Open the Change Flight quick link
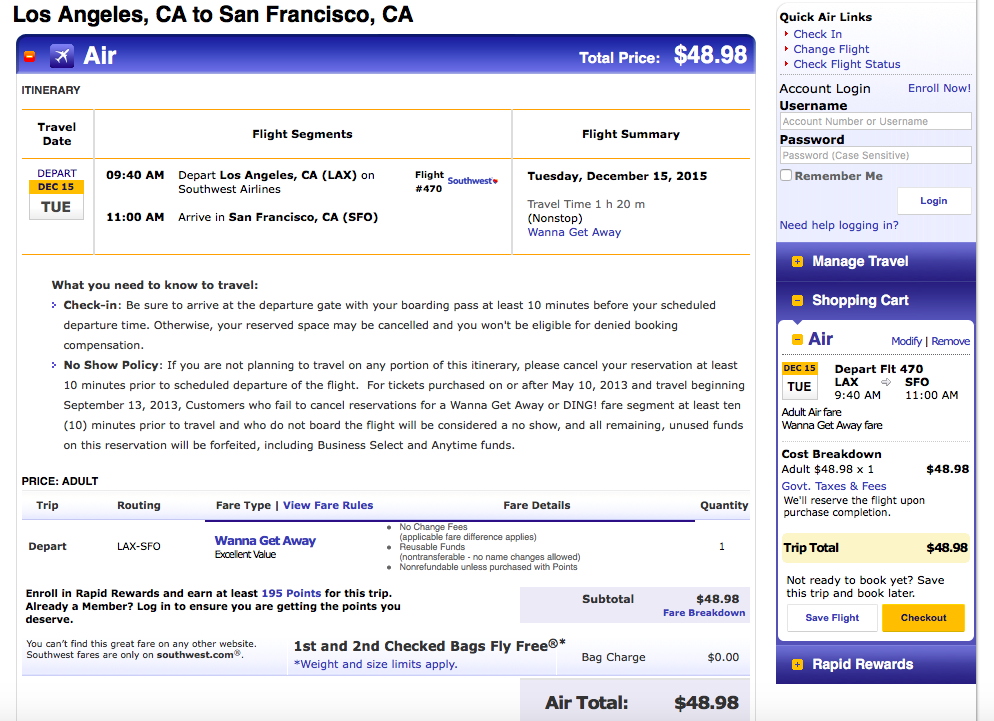 (831, 49)
